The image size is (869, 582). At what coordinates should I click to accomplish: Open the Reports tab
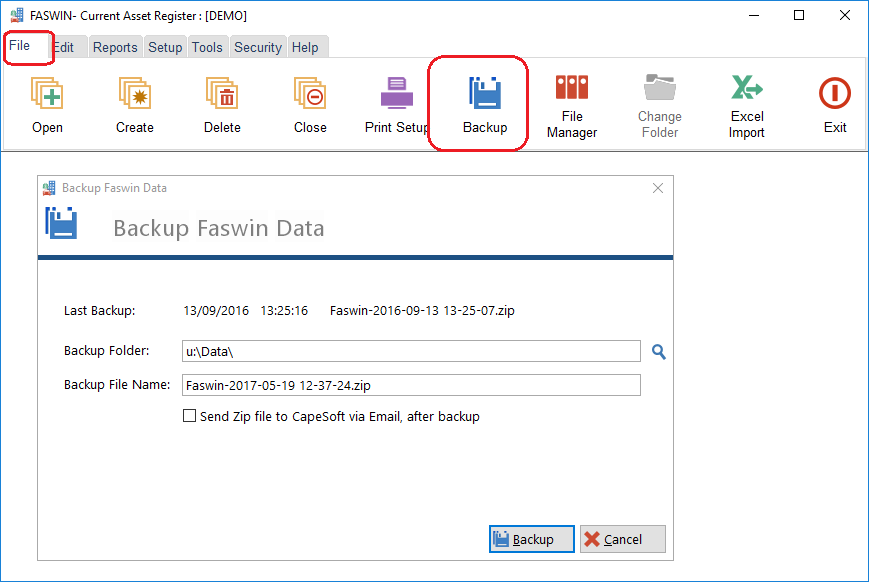115,48
